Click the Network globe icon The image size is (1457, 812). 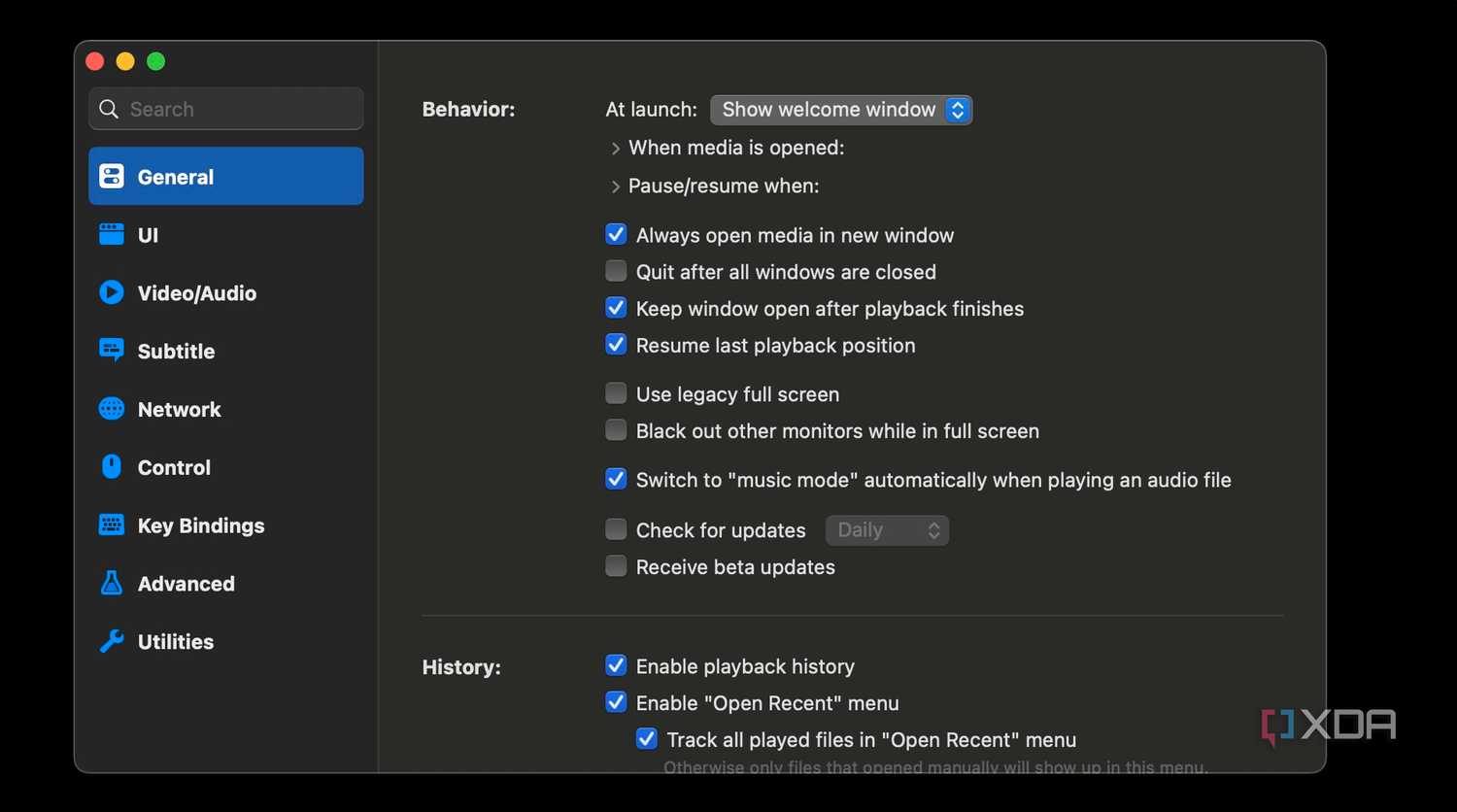(x=112, y=409)
